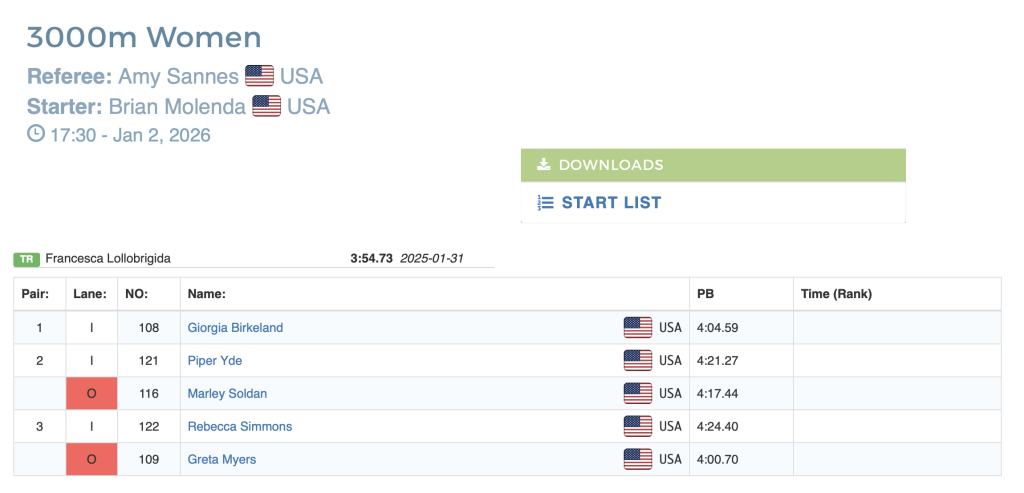The width and height of the screenshot is (1024, 493).
Task: Click Greta Myers' USA flag icon
Action: click(638, 459)
